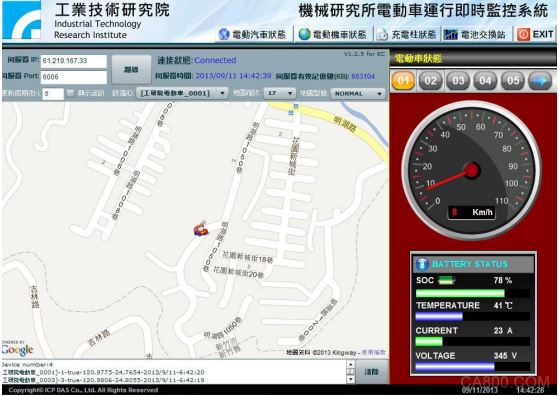Click the battery station icon beside 電池交換站
Image resolution: width=559 pixels, height=396 pixels.
pos(451,35)
